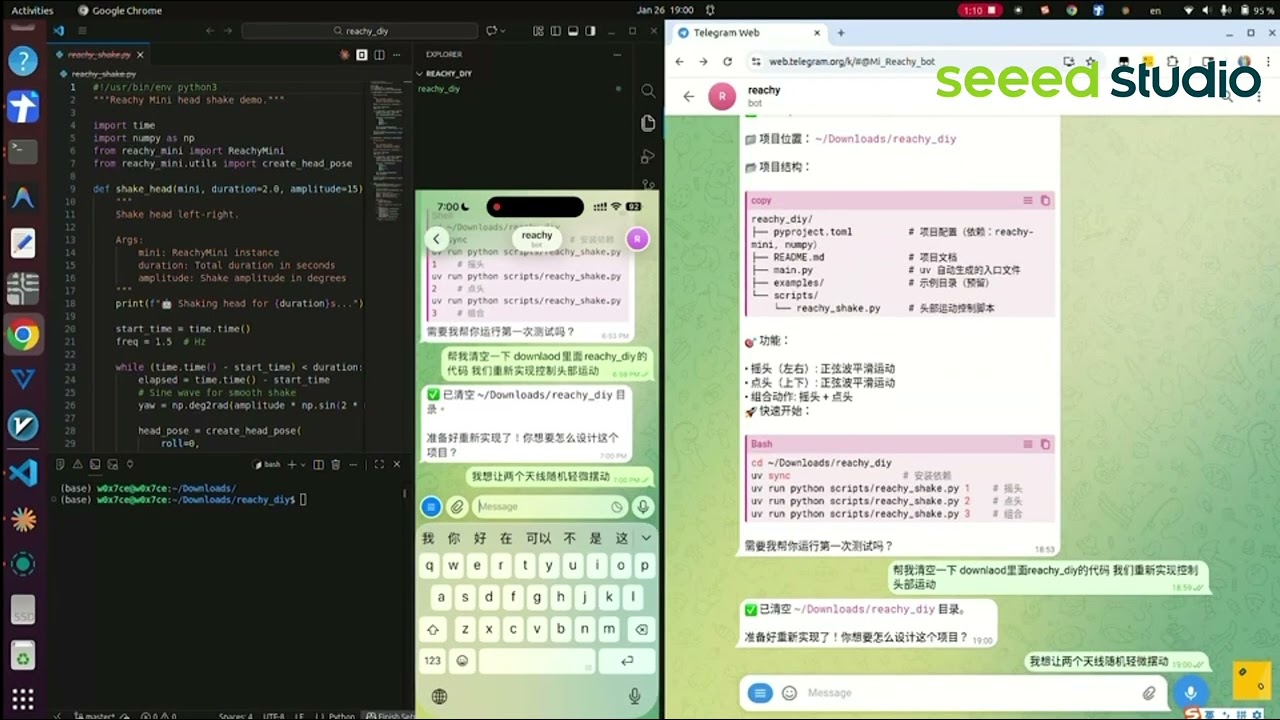Copy the Bash code block in Telegram Web
Image resolution: width=1280 pixels, height=720 pixels.
1045,444
